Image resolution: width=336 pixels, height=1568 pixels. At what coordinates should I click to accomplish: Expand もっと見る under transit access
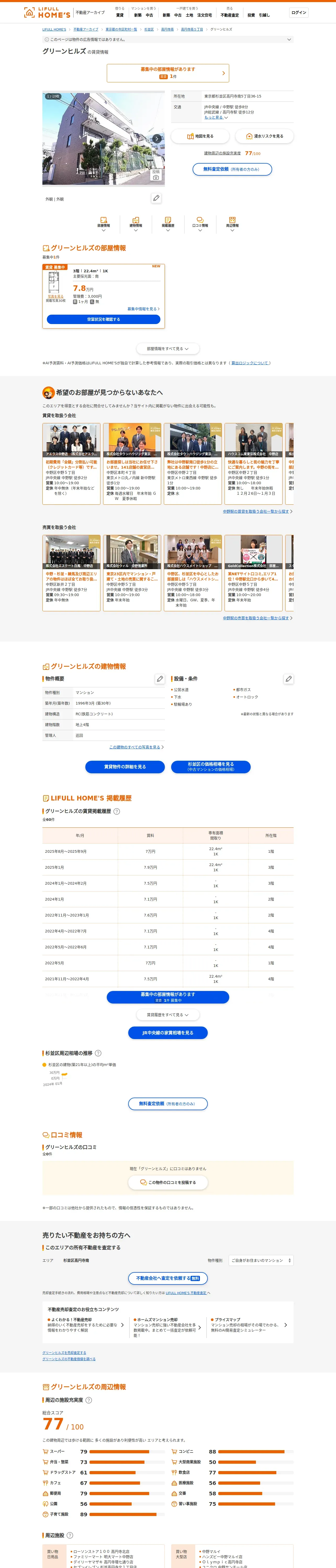[216, 118]
